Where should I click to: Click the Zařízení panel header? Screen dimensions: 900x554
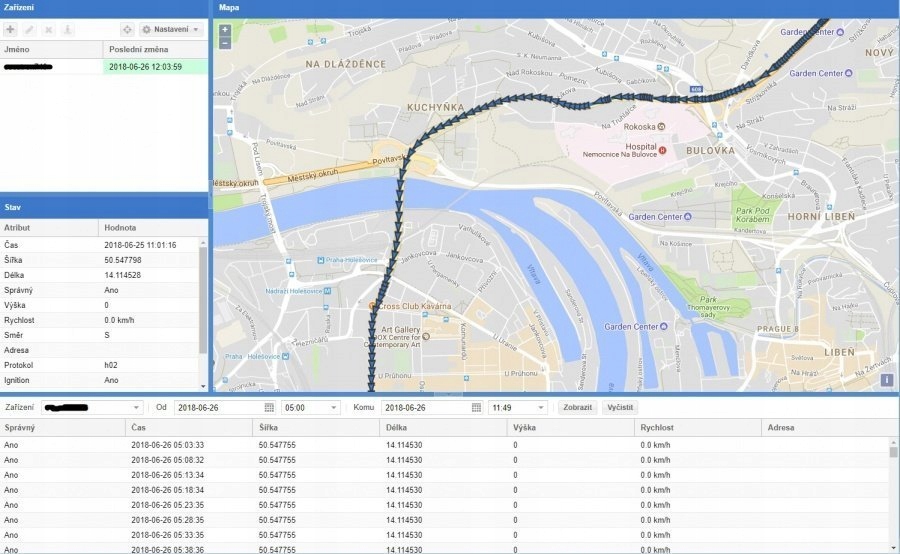click(x=104, y=8)
